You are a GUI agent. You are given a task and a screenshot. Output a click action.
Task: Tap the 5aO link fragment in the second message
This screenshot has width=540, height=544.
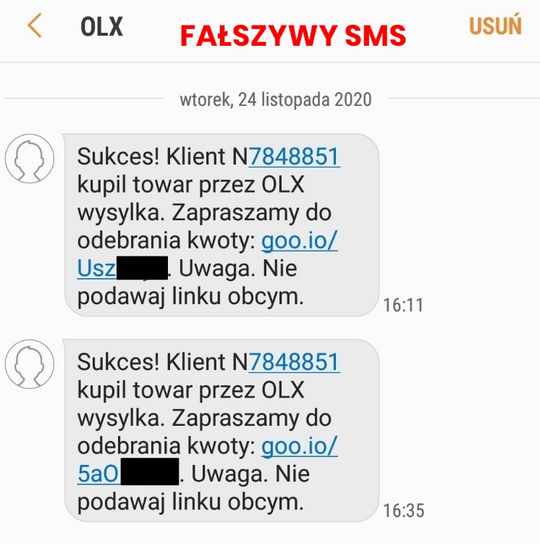pyautogui.click(x=99, y=474)
